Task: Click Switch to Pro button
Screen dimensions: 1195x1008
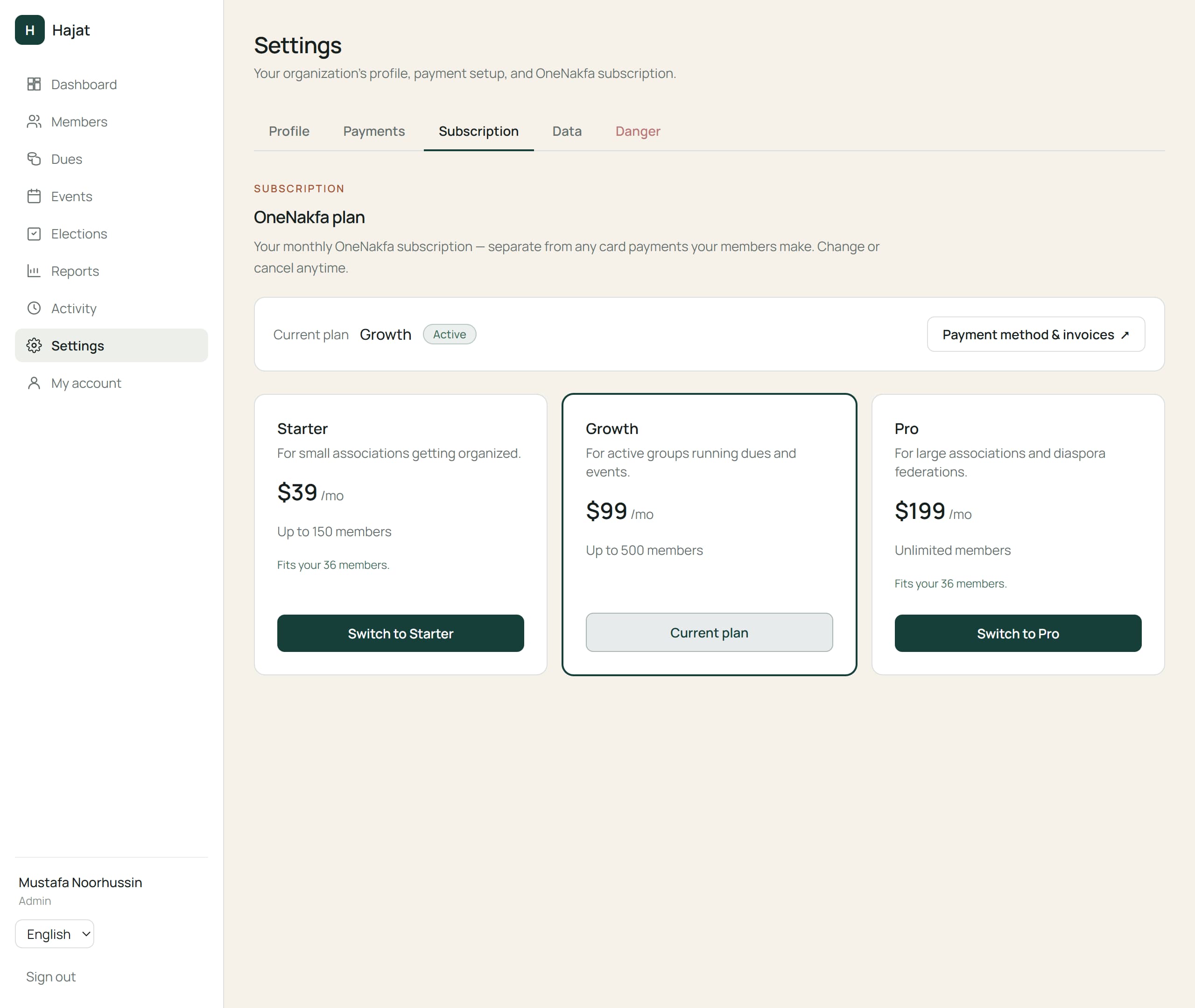Action: click(1018, 633)
